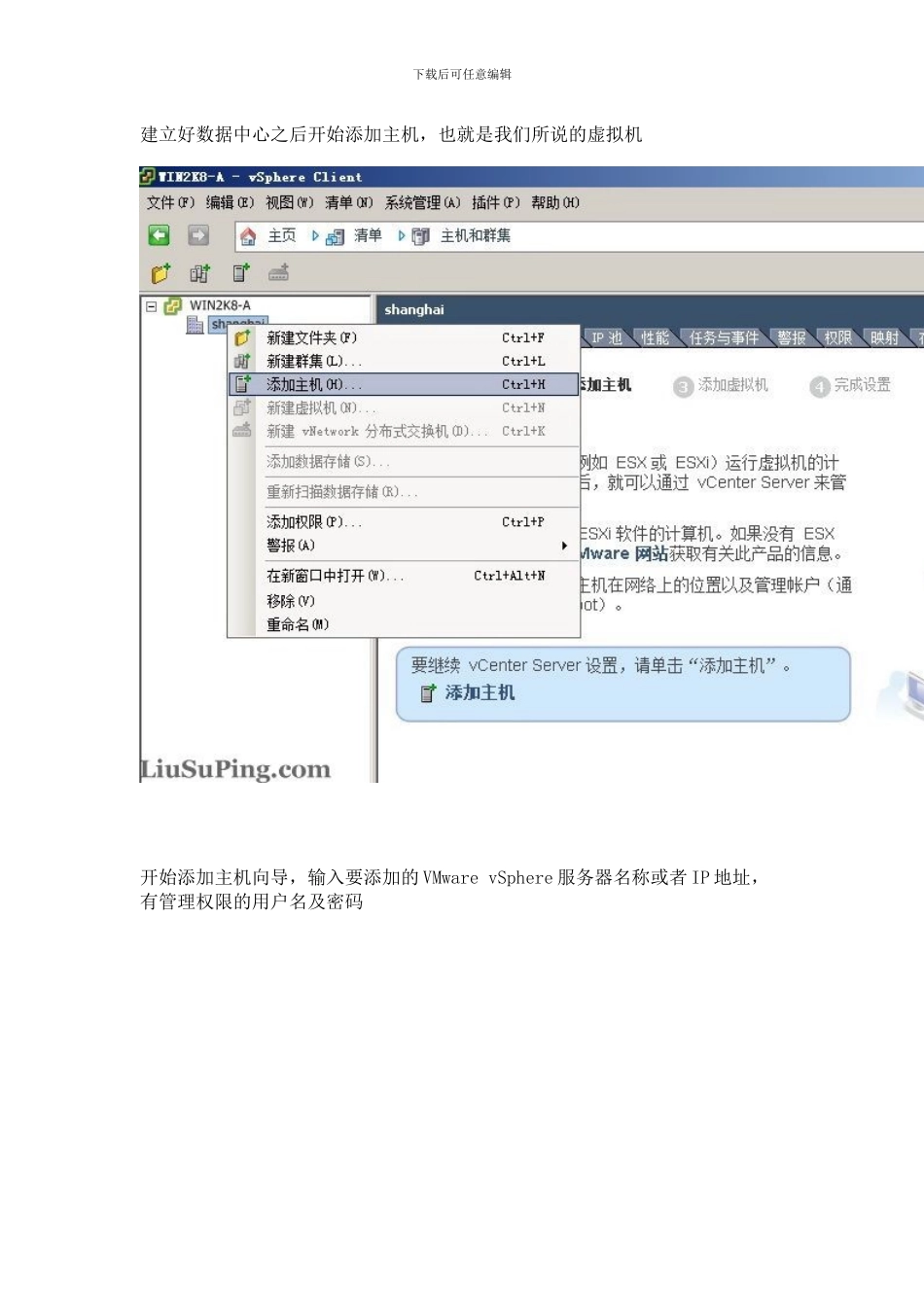
Task: Click step 3 添加虚拟机 in wizard steps
Action: (721, 385)
